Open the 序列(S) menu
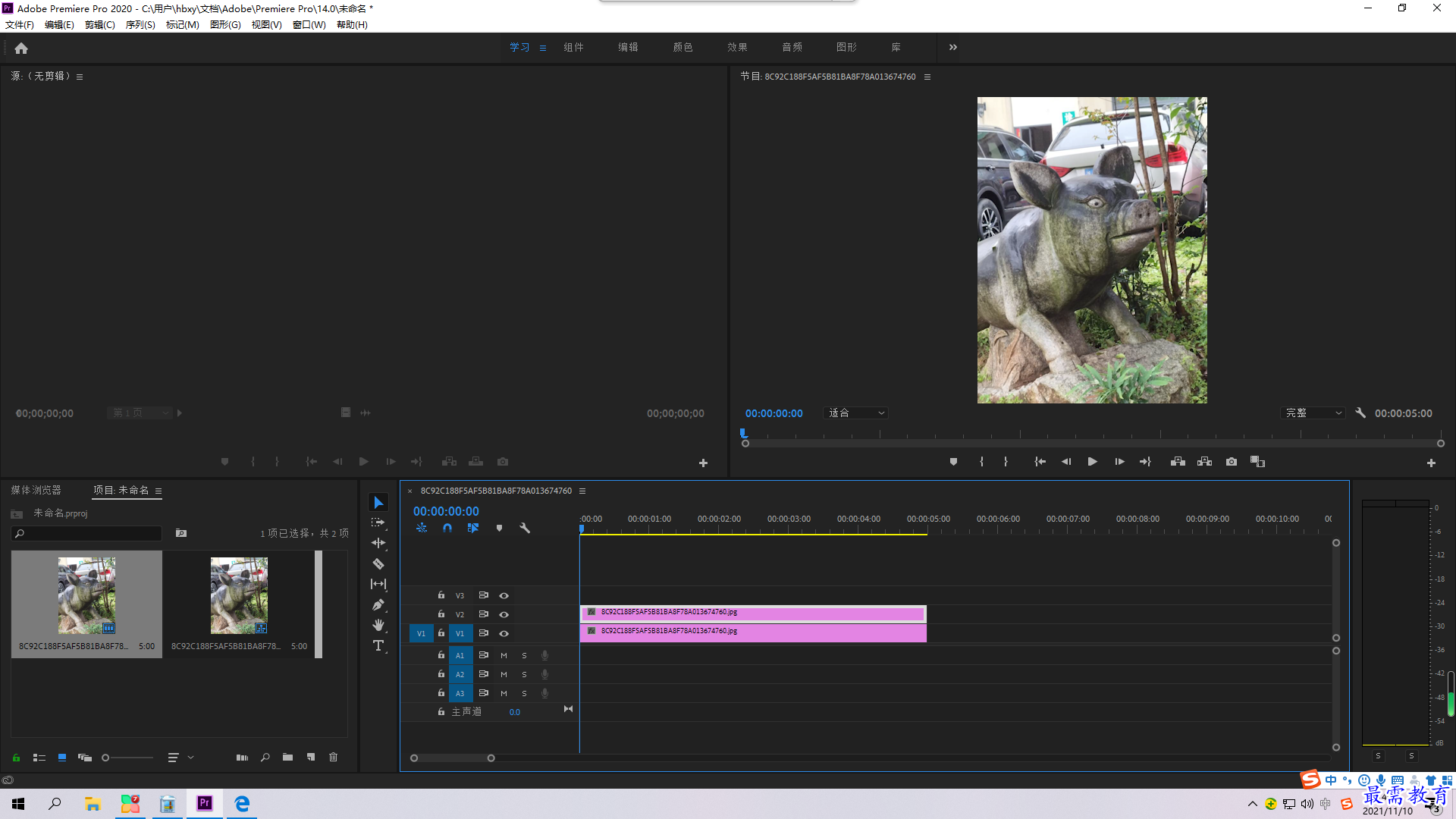The width and height of the screenshot is (1456, 819). 140,24
